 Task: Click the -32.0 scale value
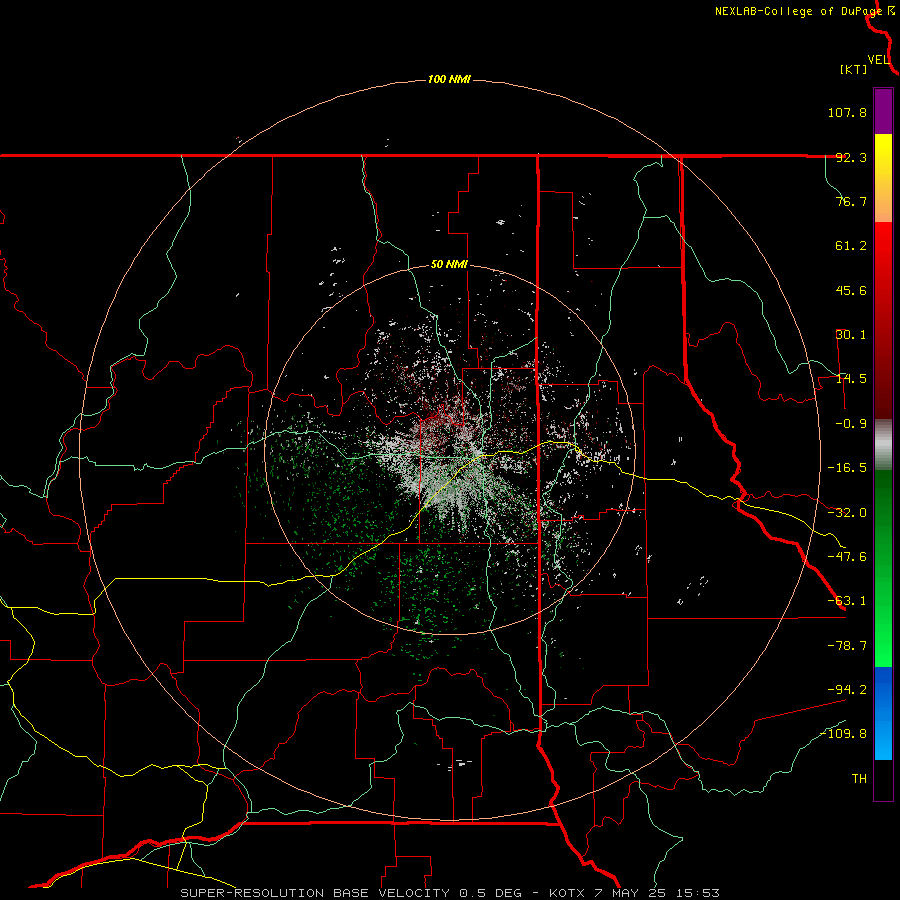coord(847,513)
